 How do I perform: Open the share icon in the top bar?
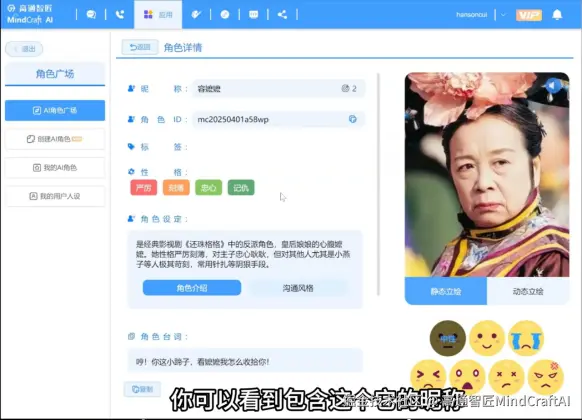282,14
